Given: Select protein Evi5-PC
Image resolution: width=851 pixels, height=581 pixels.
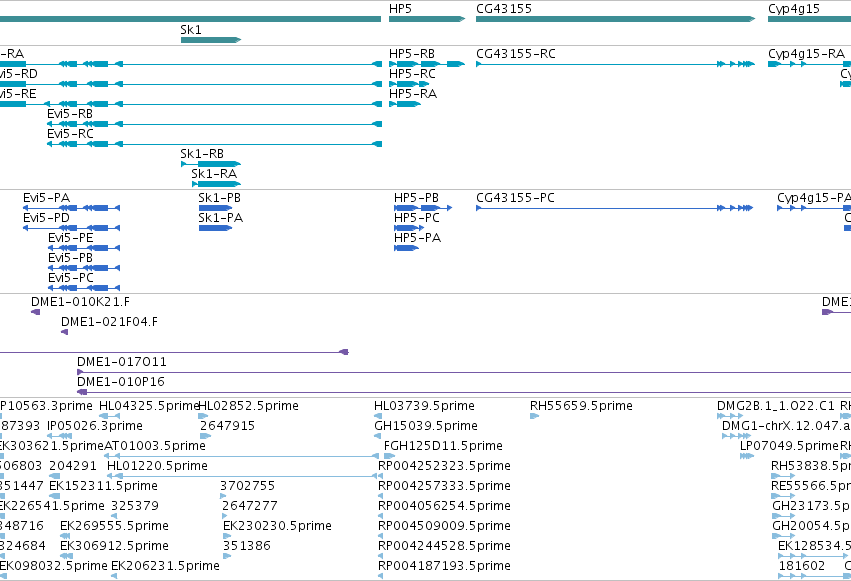Looking at the screenshot, I should pyautogui.click(x=84, y=288).
